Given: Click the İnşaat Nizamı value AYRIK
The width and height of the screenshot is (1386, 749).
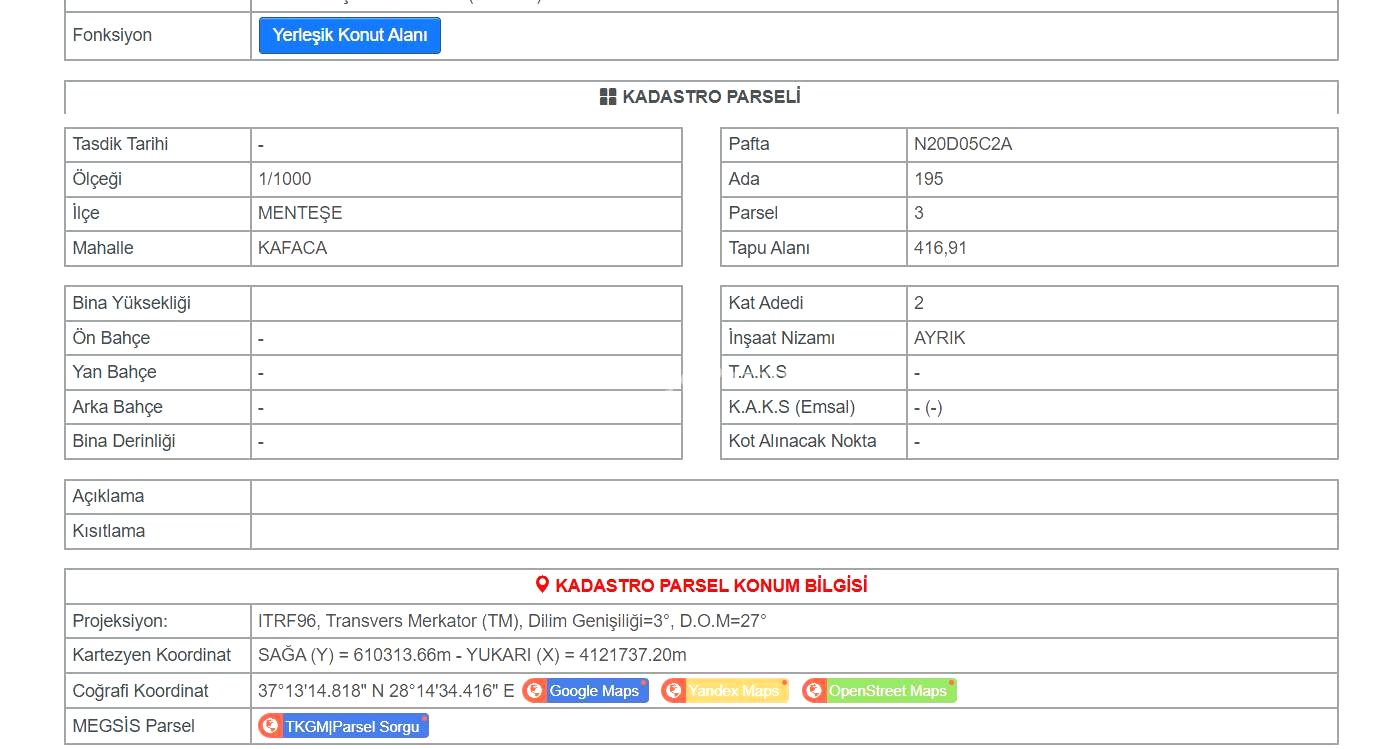Looking at the screenshot, I should 940,338.
